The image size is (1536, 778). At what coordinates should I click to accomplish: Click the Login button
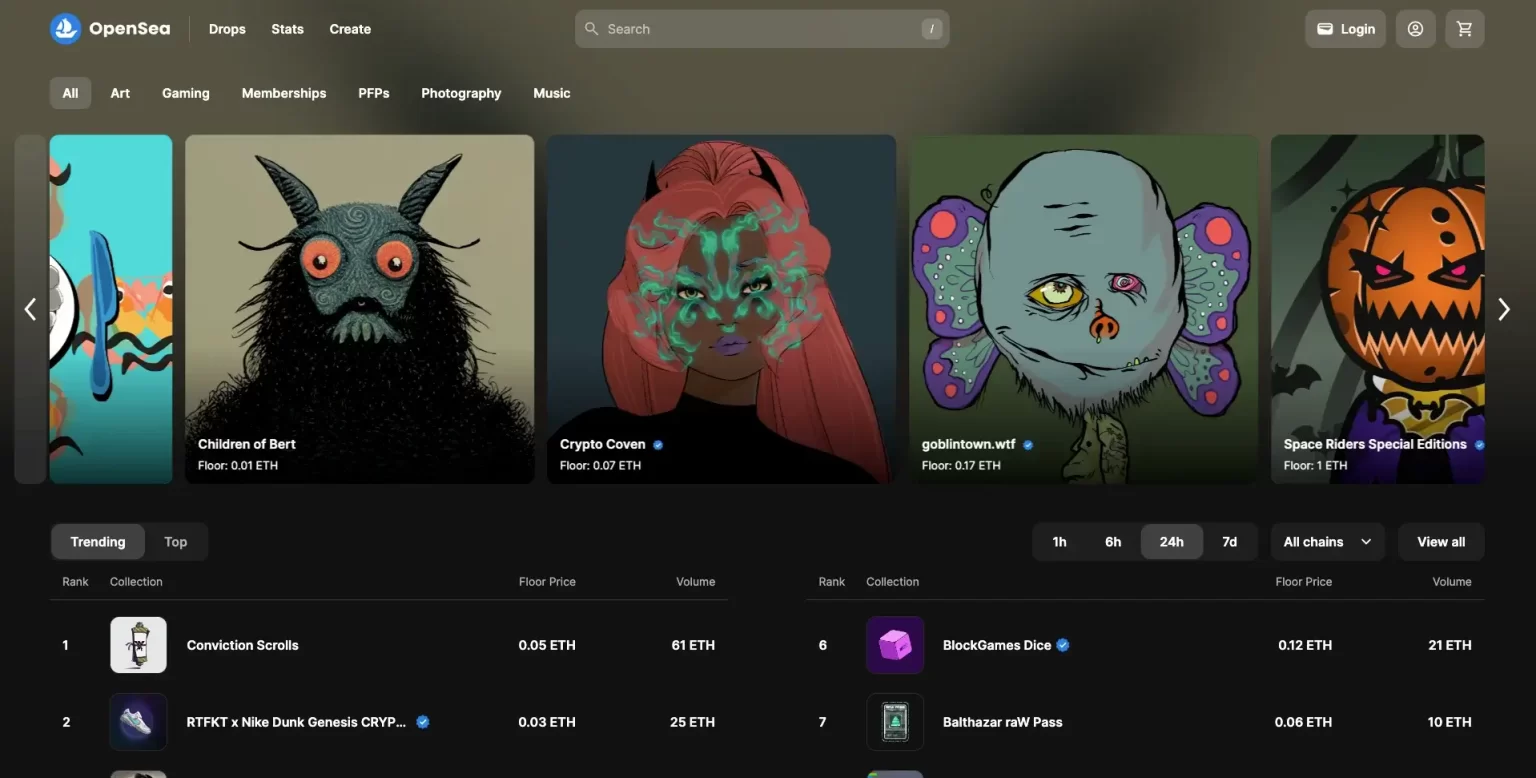point(1345,29)
